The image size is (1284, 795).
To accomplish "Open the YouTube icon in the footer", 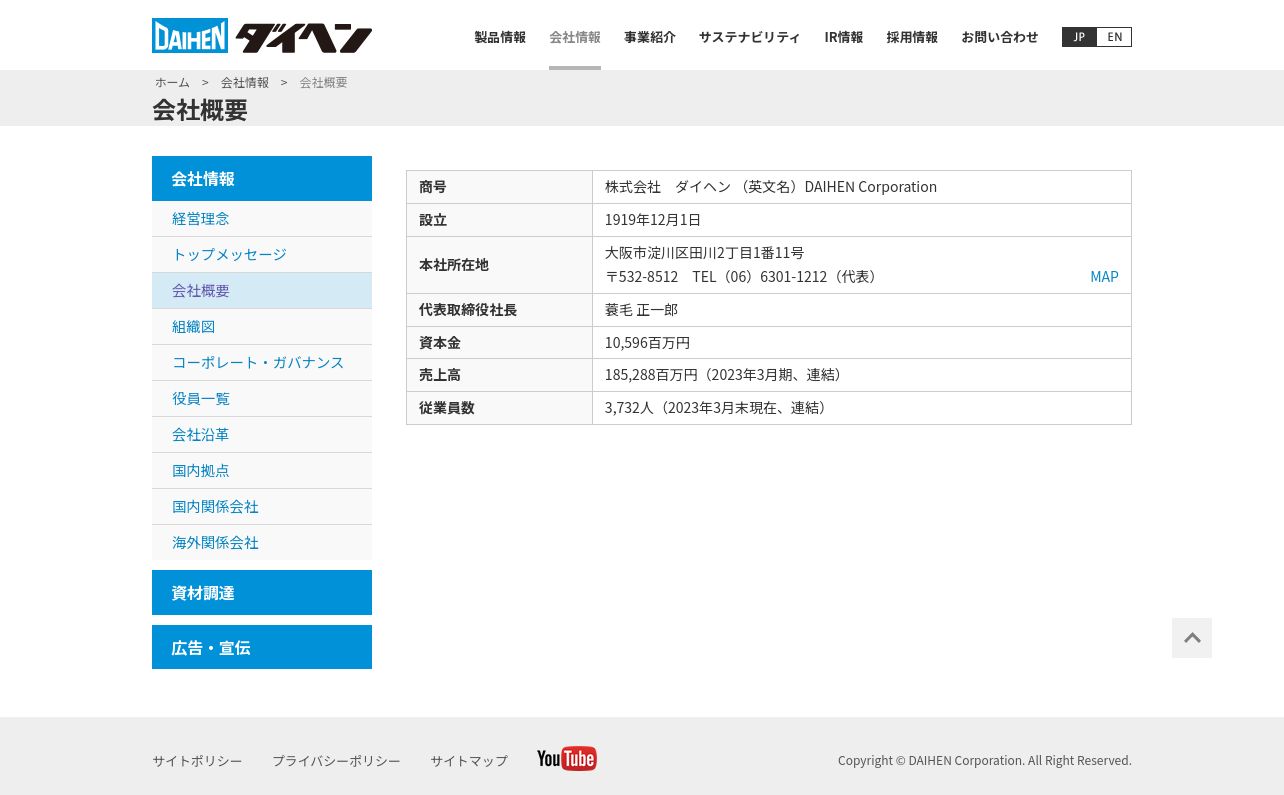I will (567, 759).
